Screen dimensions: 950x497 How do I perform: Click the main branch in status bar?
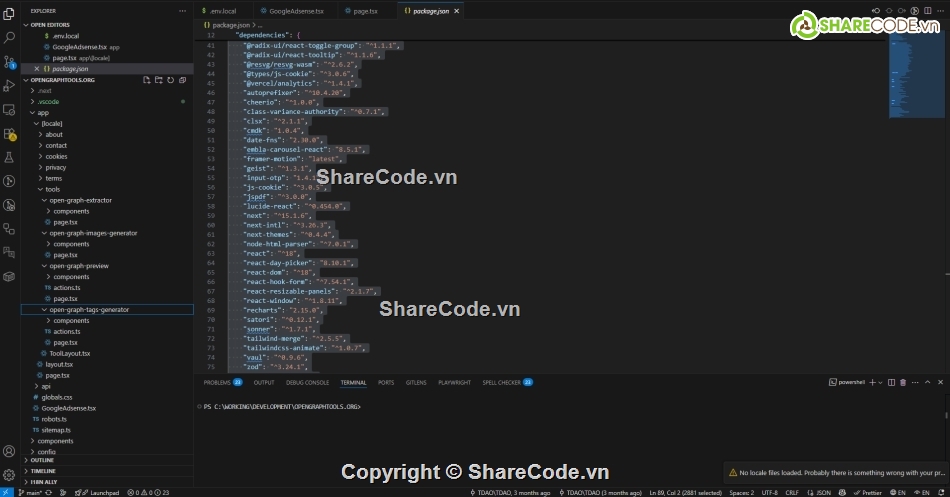30,493
